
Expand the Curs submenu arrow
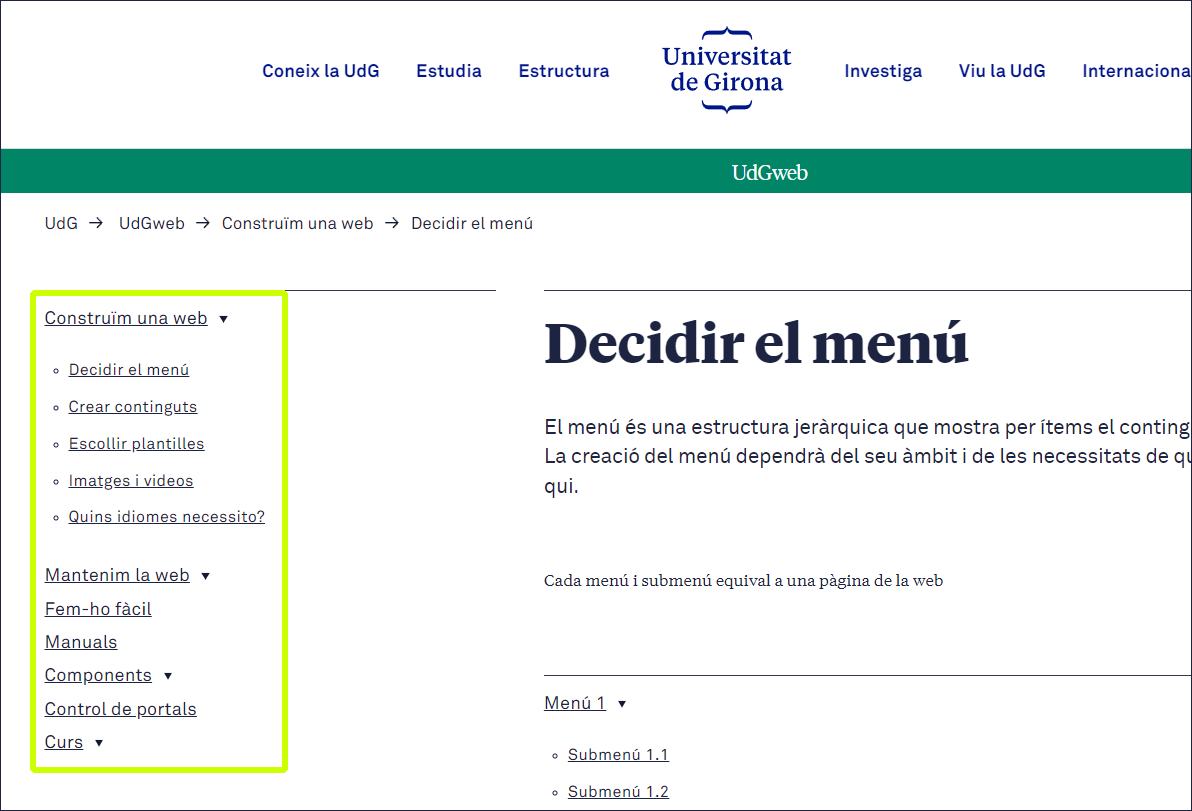click(x=98, y=743)
